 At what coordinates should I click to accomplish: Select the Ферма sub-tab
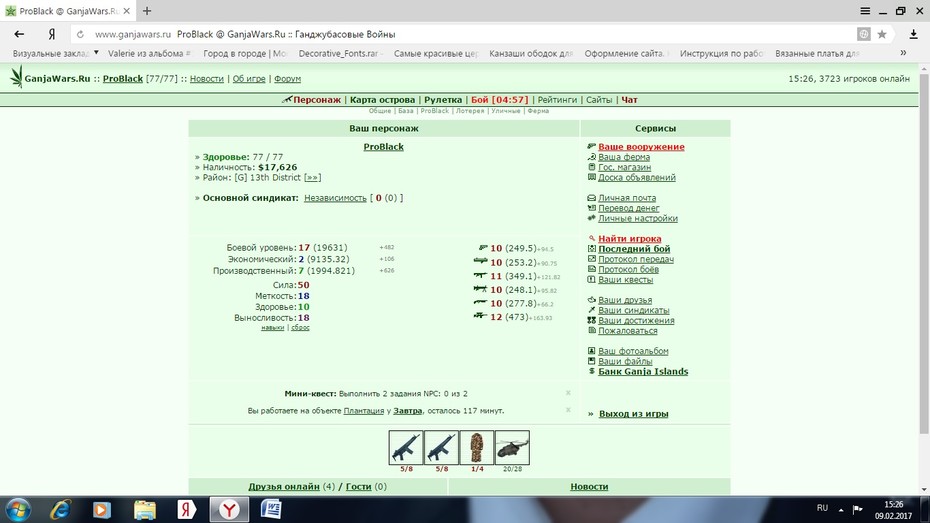[x=538, y=111]
